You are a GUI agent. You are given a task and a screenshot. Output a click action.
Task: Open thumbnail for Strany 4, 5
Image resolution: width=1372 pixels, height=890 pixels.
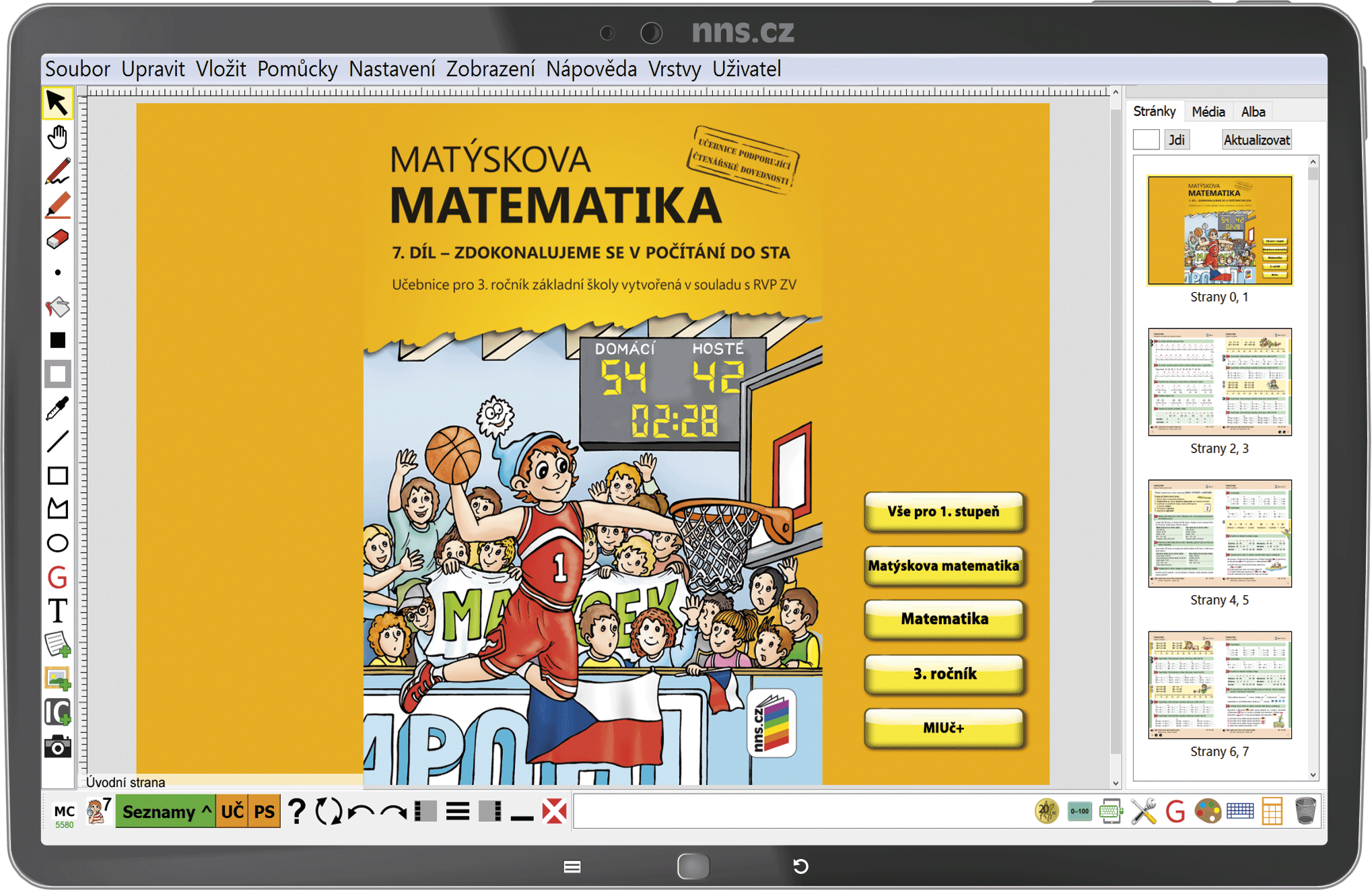click(1219, 533)
